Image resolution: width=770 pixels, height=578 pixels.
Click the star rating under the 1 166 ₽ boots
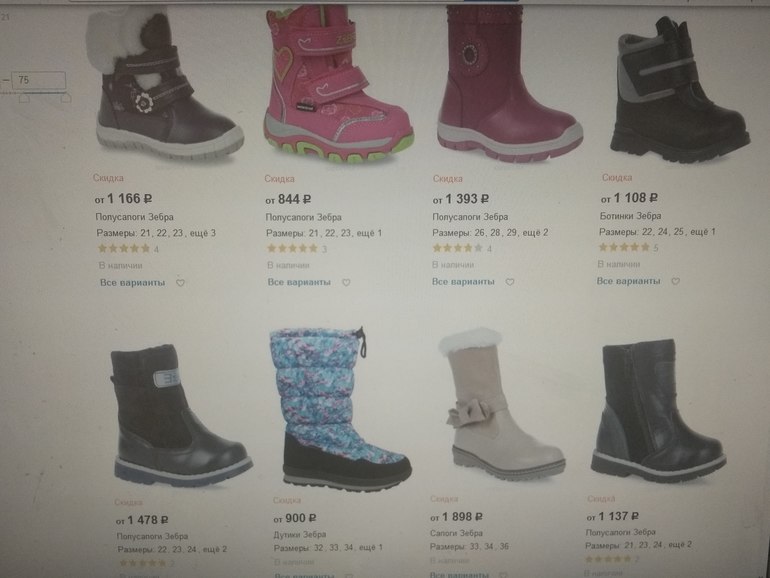point(124,248)
